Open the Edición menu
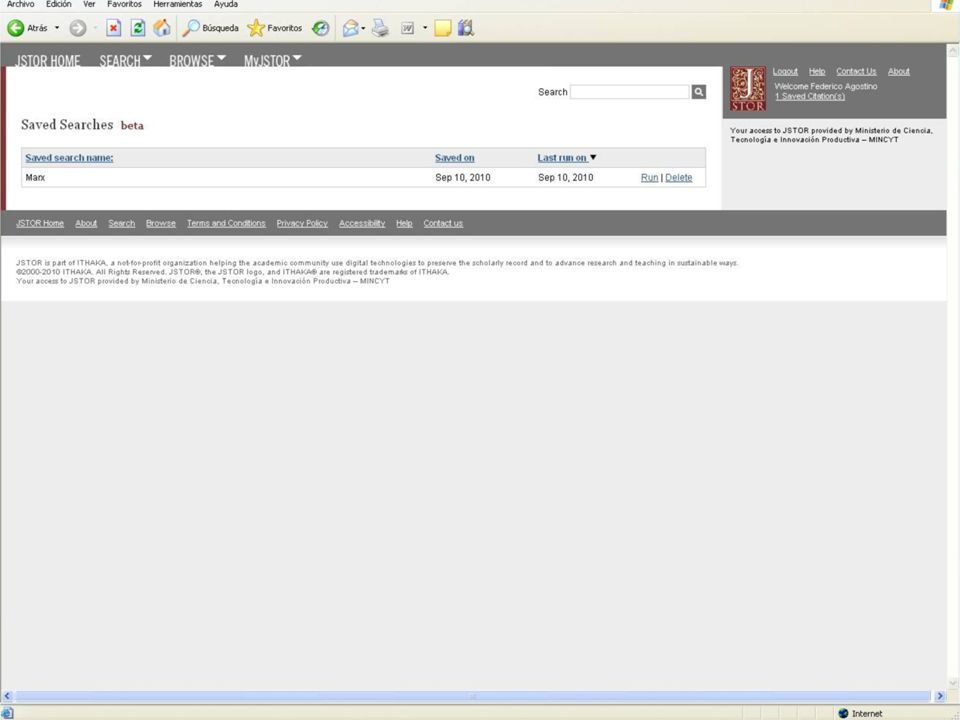 [58, 4]
